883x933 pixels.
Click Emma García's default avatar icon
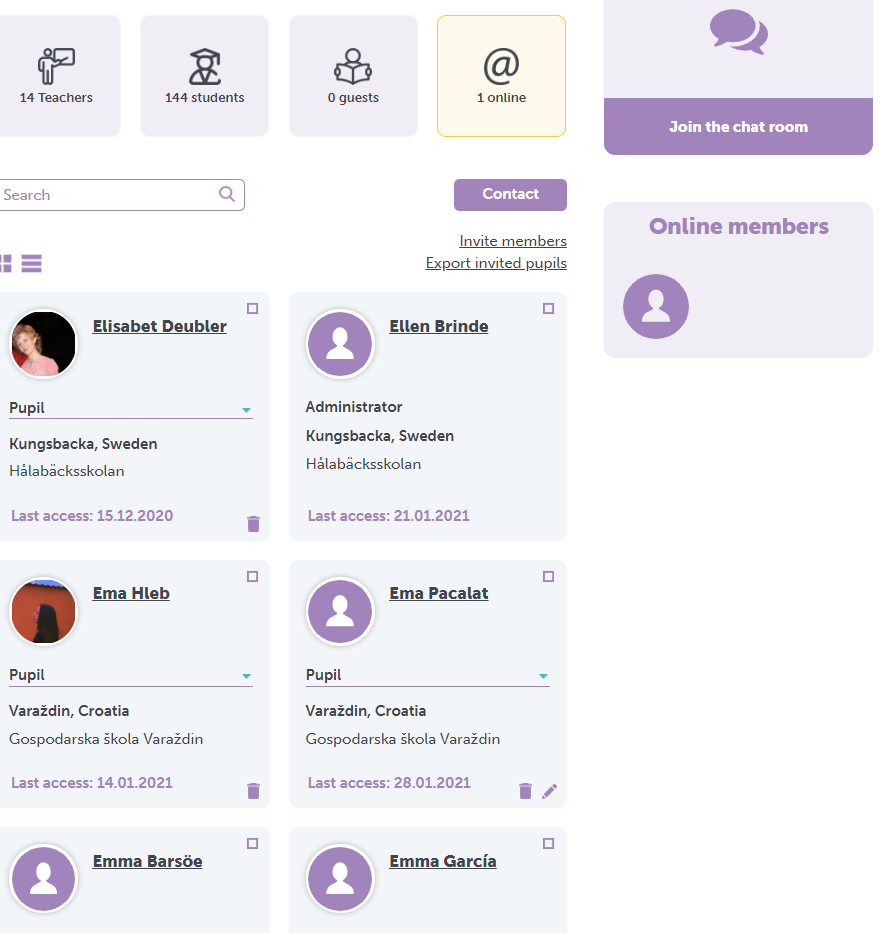pyautogui.click(x=340, y=879)
